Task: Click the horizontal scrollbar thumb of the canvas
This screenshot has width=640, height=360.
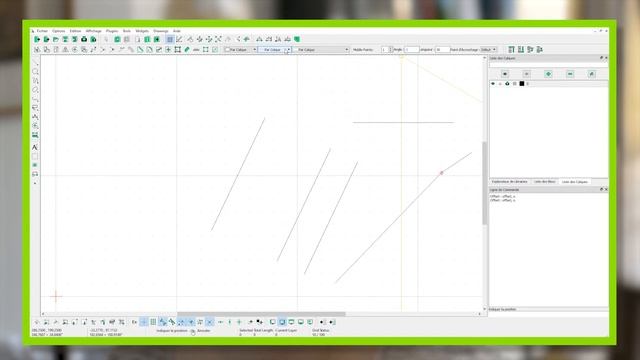Action: [x=261, y=314]
